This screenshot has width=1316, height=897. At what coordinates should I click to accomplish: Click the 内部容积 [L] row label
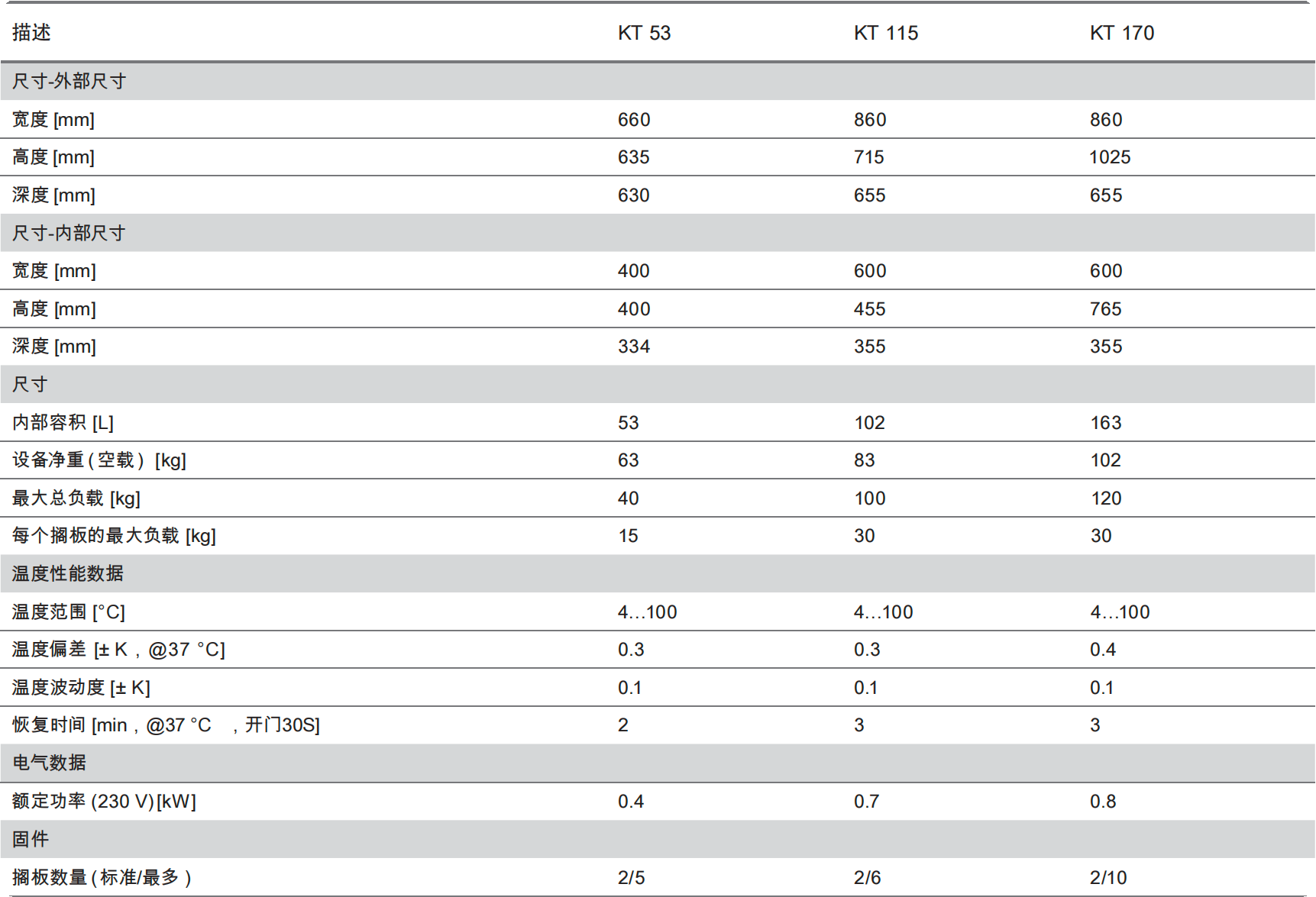point(63,422)
